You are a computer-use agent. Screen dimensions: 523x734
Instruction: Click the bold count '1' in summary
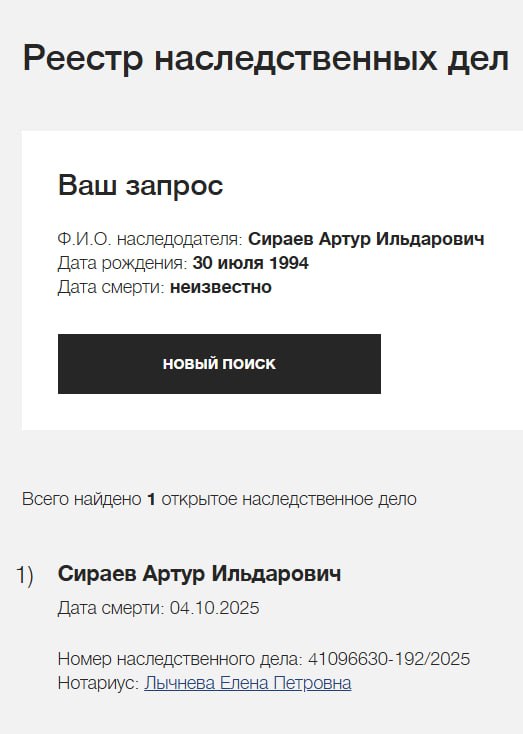point(151,499)
